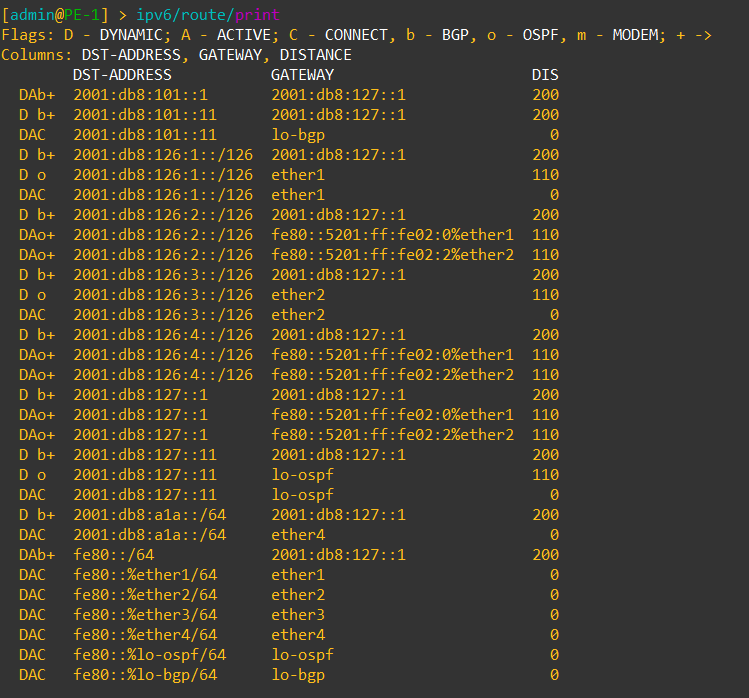The image size is (749, 698).
Task: Click distance 200 of the fe80::/64 route
Action: coord(545,555)
